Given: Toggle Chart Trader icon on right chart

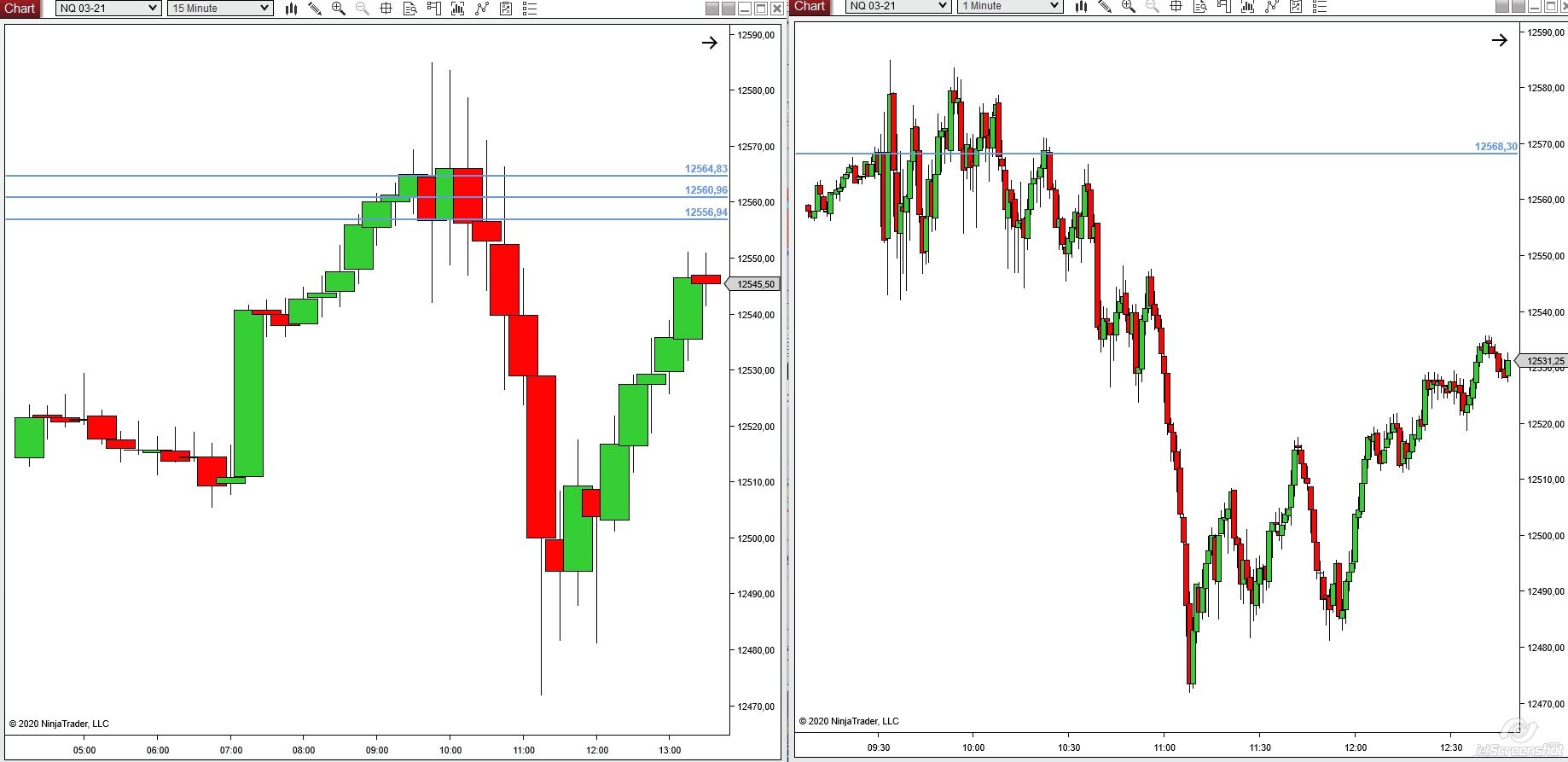Looking at the screenshot, I should 1224,6.
